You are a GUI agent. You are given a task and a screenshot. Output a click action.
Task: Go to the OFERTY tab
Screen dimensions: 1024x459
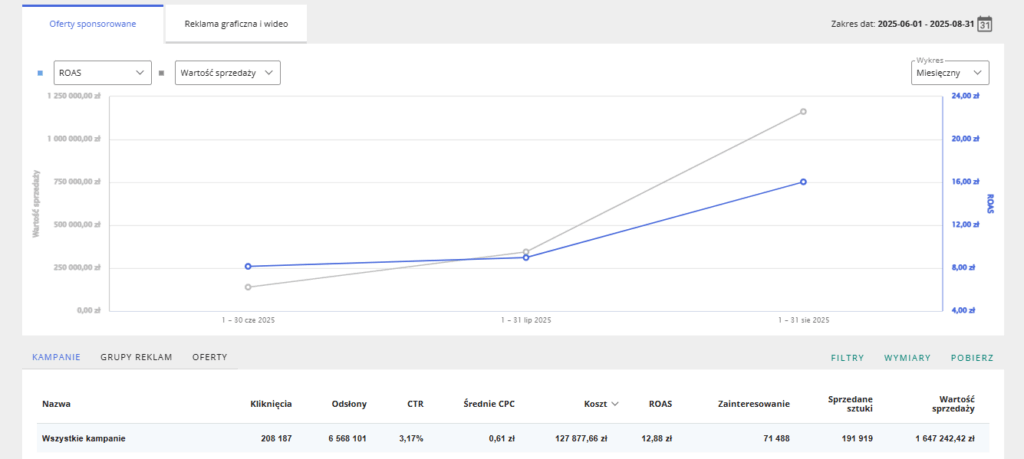point(210,357)
